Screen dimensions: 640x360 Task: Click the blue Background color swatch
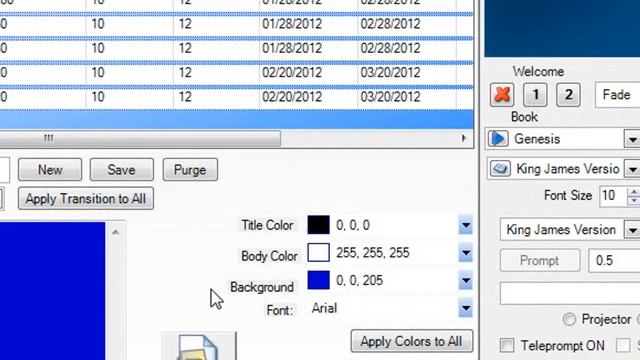(x=318, y=281)
